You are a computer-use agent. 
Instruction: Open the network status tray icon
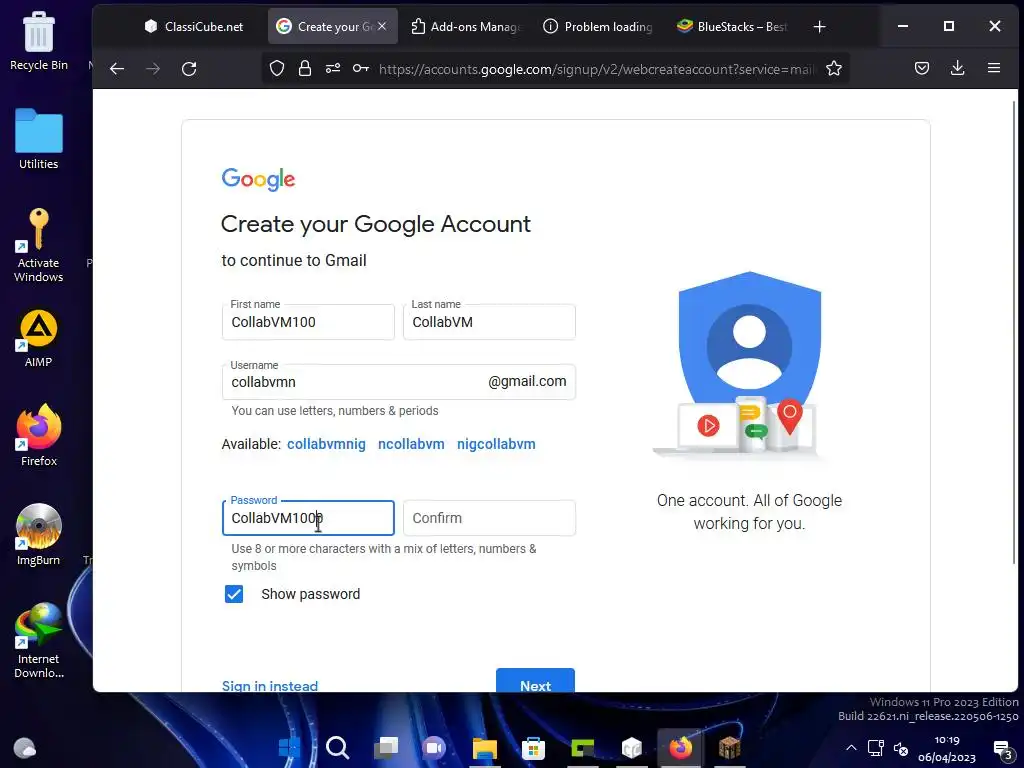point(876,748)
